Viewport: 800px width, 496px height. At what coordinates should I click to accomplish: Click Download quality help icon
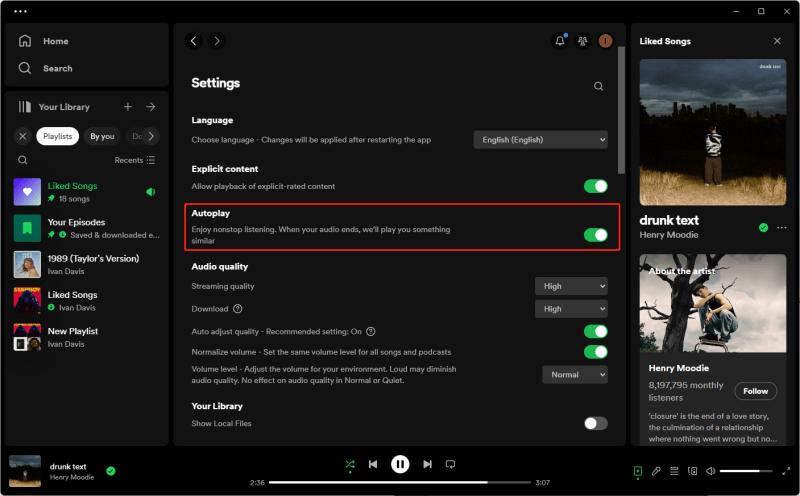(238, 309)
